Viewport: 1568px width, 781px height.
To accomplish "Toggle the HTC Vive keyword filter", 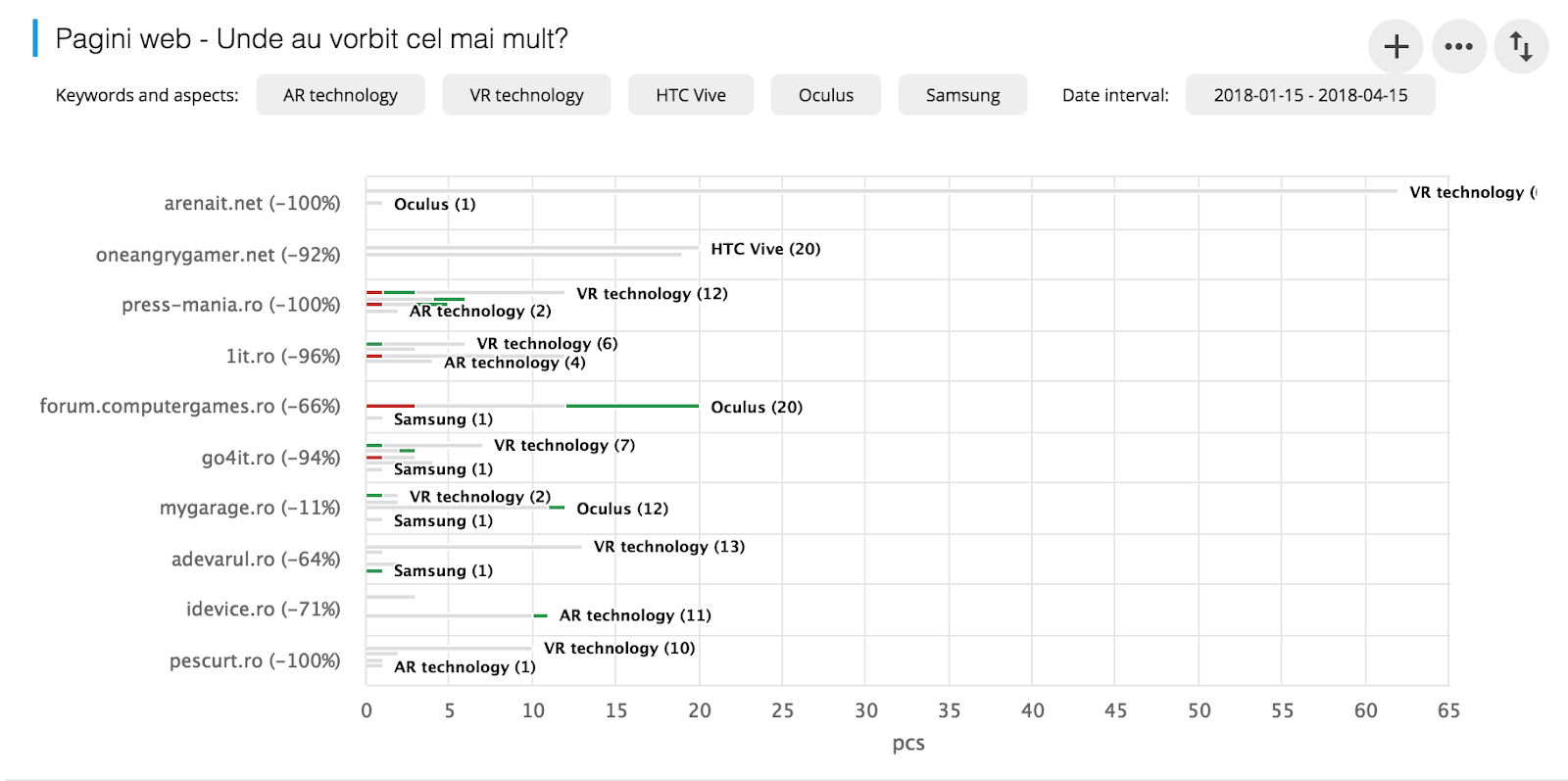I will (x=691, y=95).
